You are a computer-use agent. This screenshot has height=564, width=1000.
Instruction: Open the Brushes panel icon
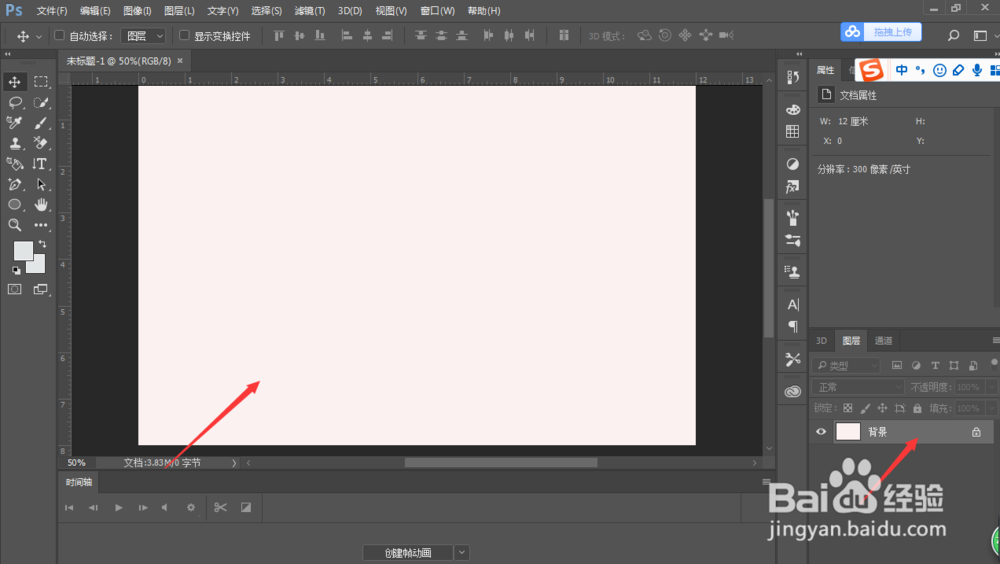pos(793,218)
